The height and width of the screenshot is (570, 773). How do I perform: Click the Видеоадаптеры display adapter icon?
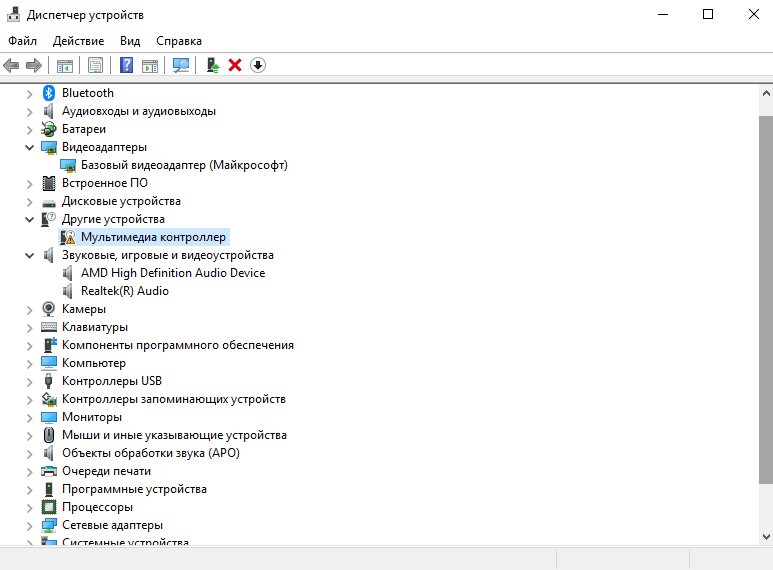pyautogui.click(x=49, y=147)
